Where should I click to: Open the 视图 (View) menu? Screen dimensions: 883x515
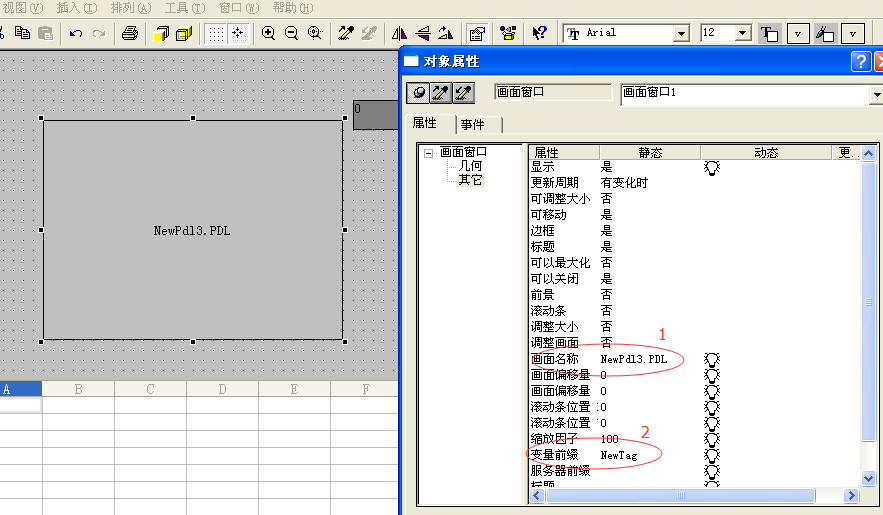pos(23,8)
